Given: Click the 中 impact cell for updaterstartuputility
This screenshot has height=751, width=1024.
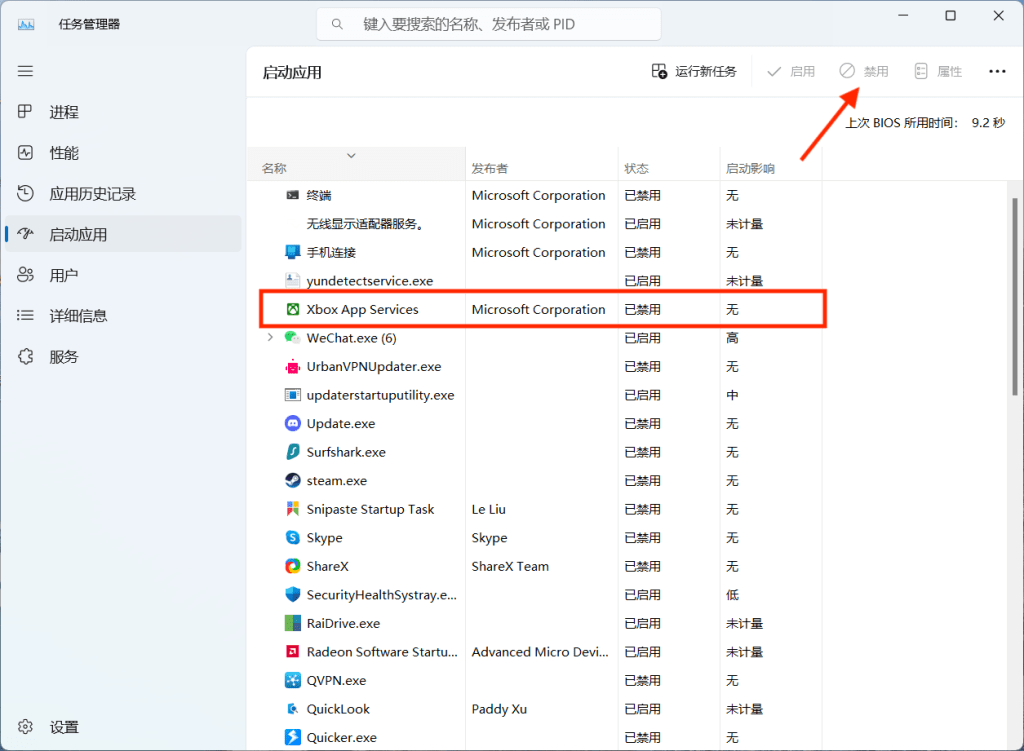Looking at the screenshot, I should (732, 395).
